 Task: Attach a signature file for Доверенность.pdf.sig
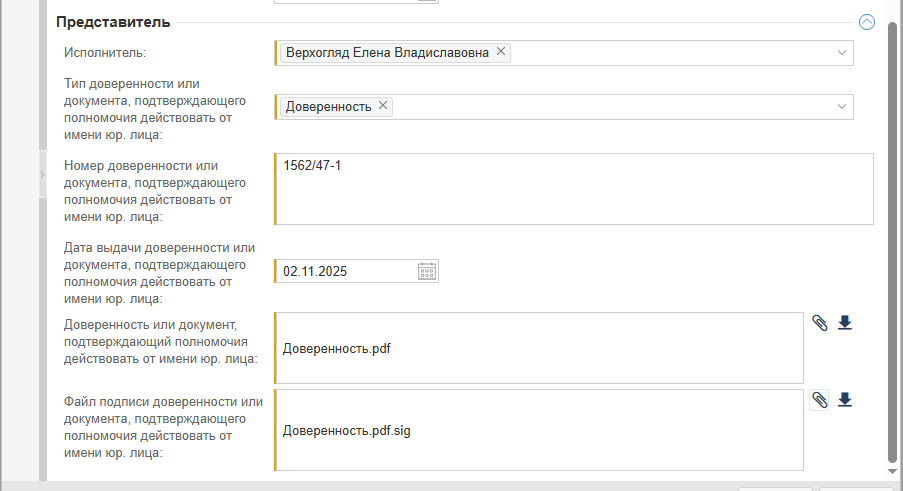[x=819, y=400]
